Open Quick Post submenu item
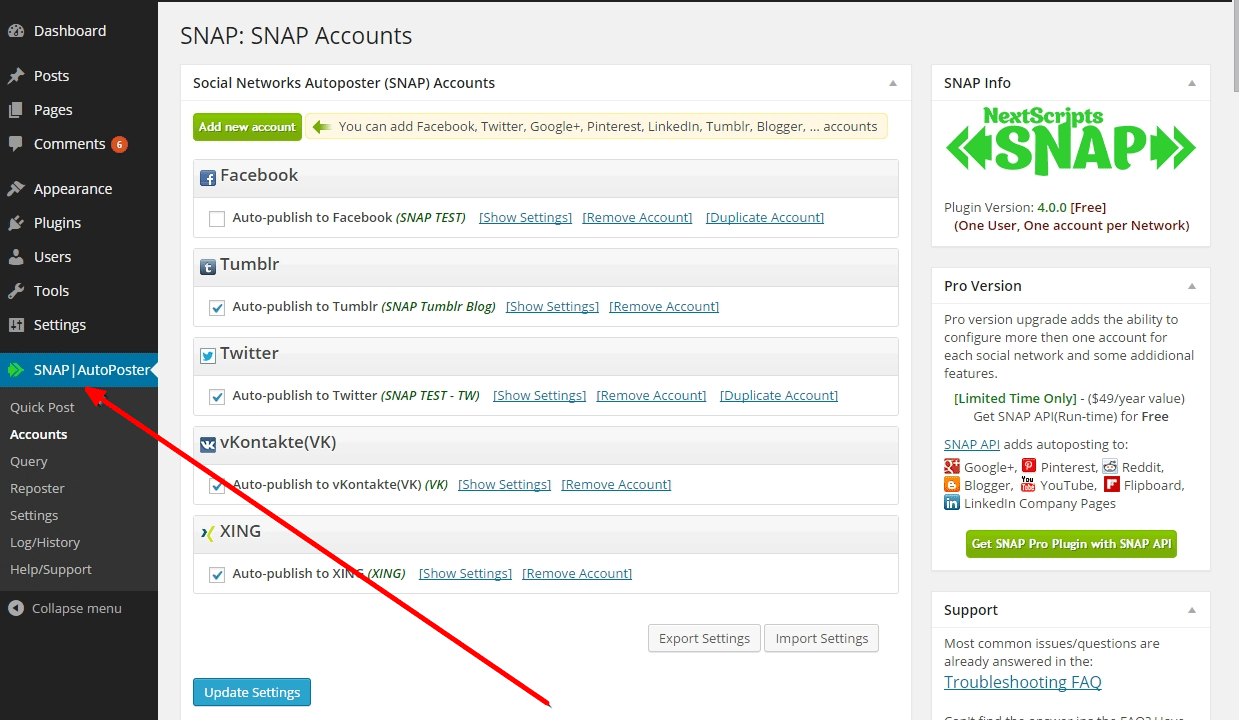 (42, 407)
